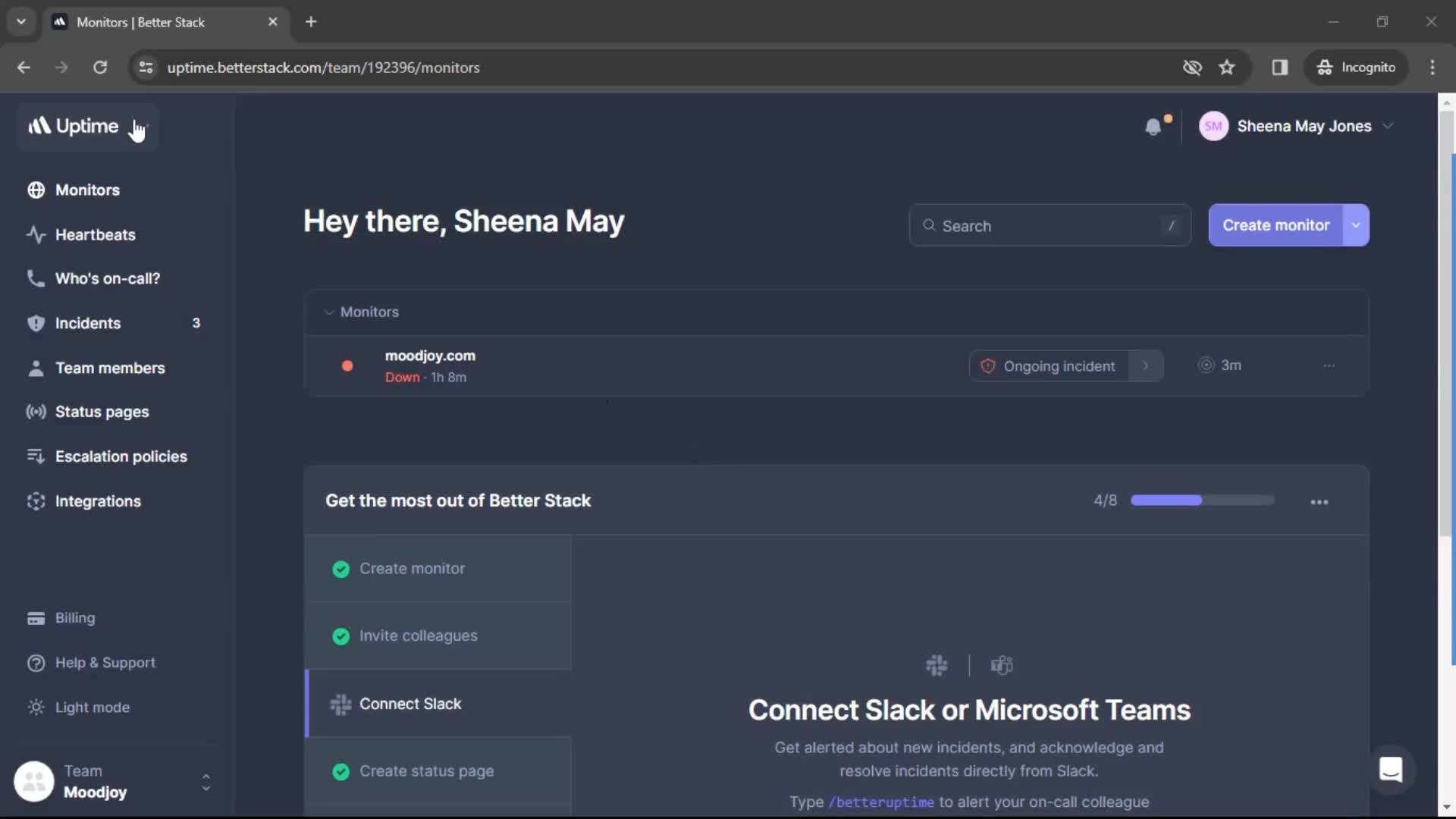
Task: Select Team members menu item
Action: point(110,367)
